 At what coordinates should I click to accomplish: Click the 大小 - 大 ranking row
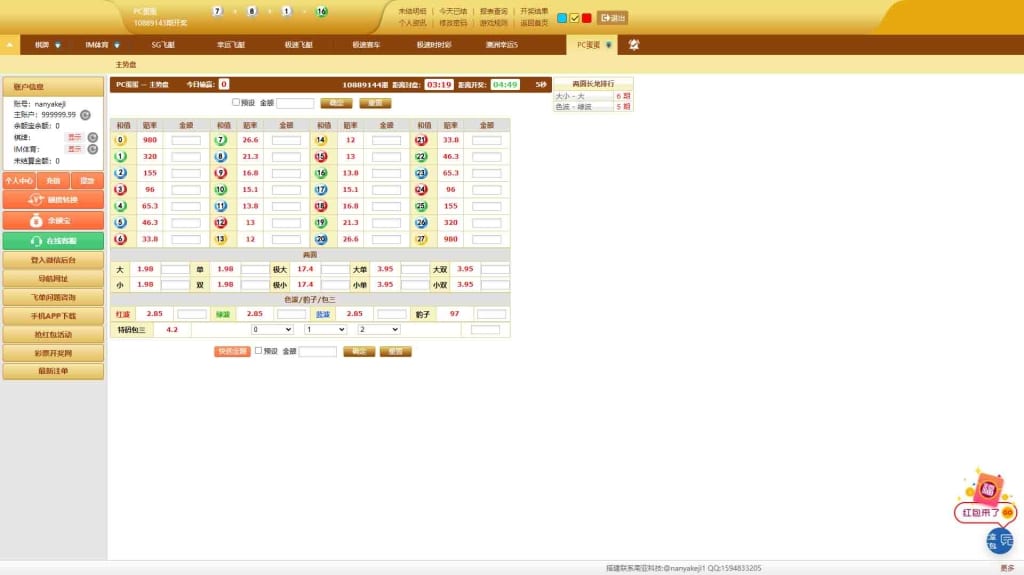pyautogui.click(x=592, y=96)
